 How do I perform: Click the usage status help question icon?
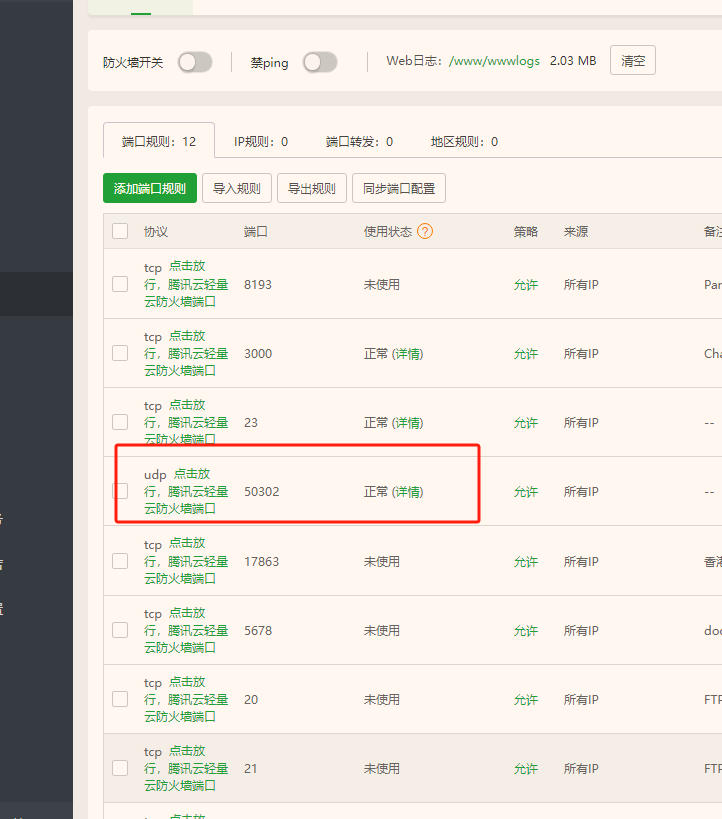(x=425, y=231)
